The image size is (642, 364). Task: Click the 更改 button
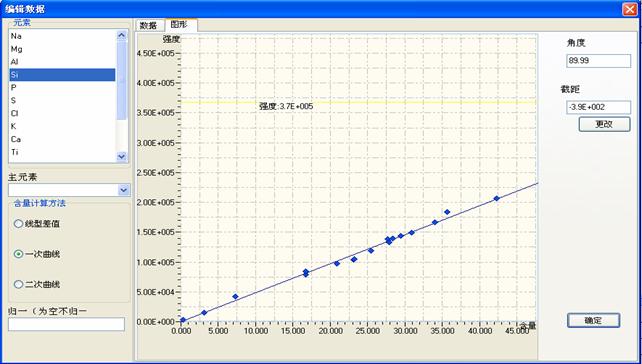pos(604,124)
